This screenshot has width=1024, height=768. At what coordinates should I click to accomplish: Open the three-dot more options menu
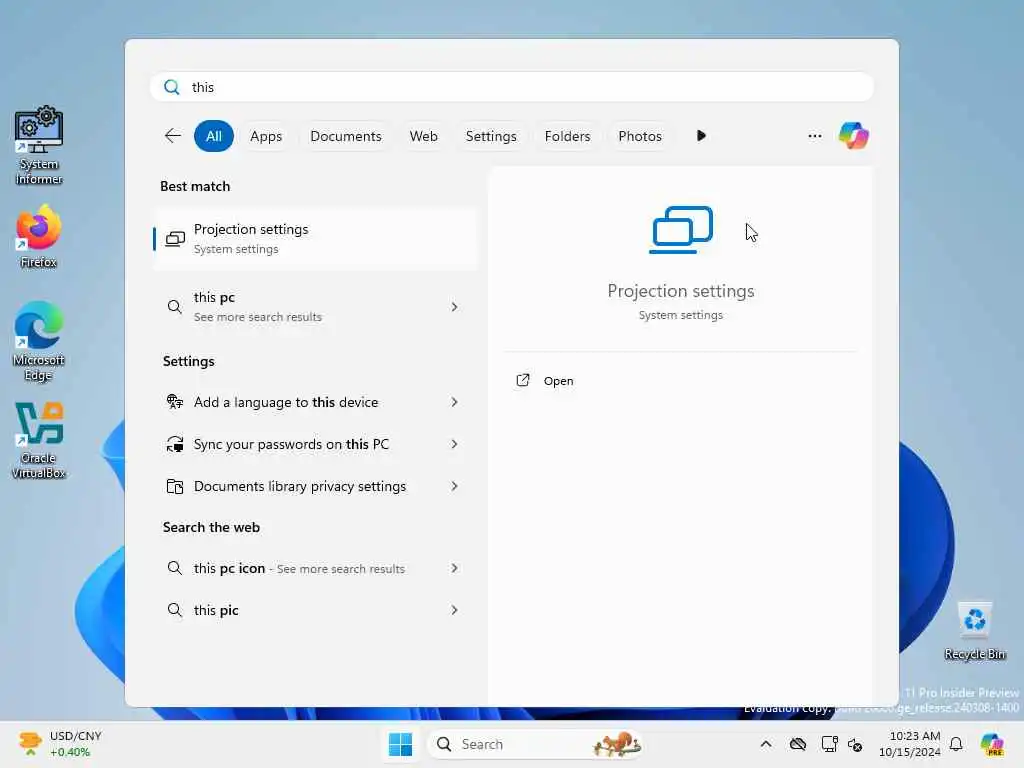click(x=814, y=136)
